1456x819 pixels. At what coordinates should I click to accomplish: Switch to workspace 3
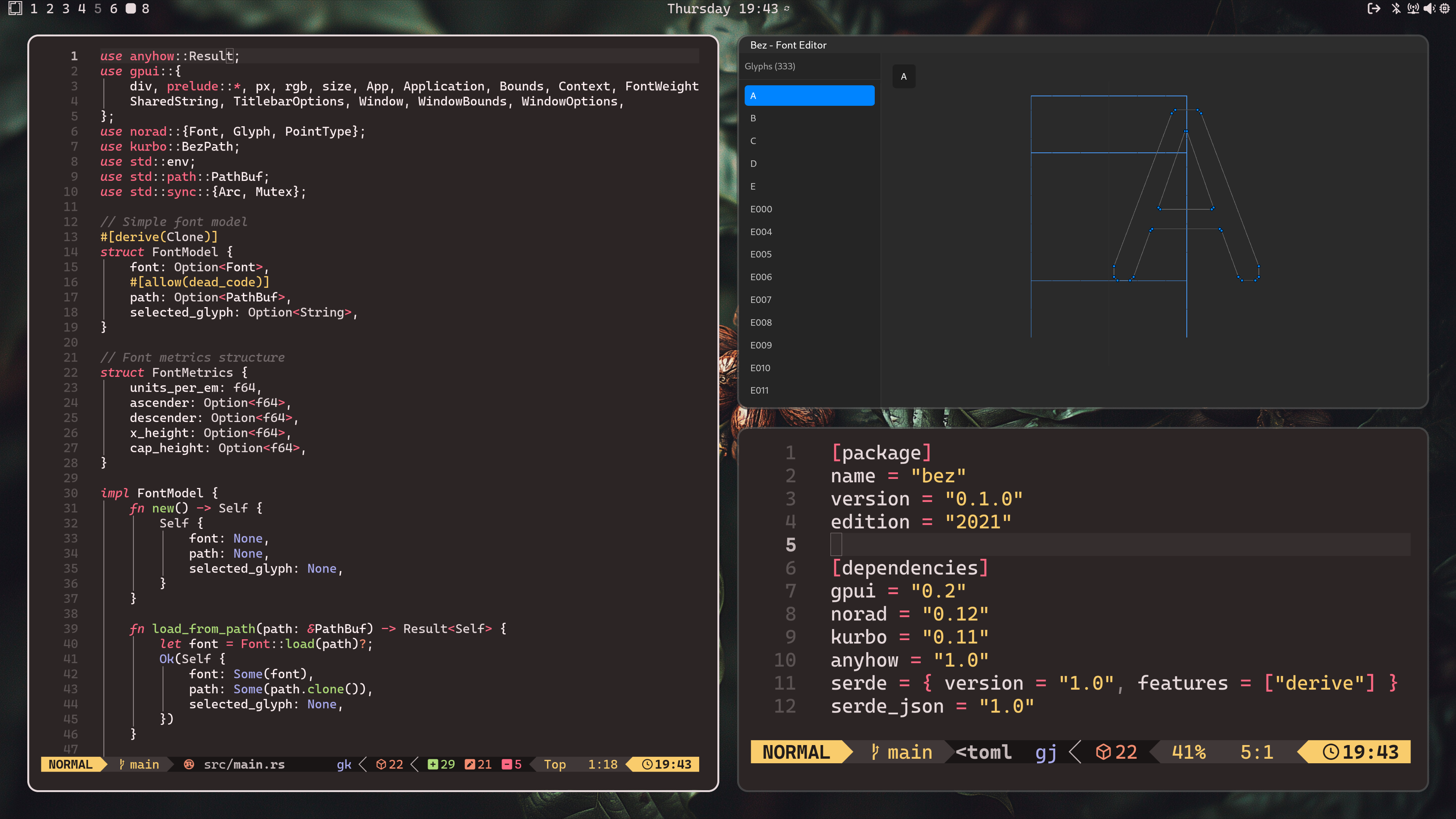(x=66, y=8)
